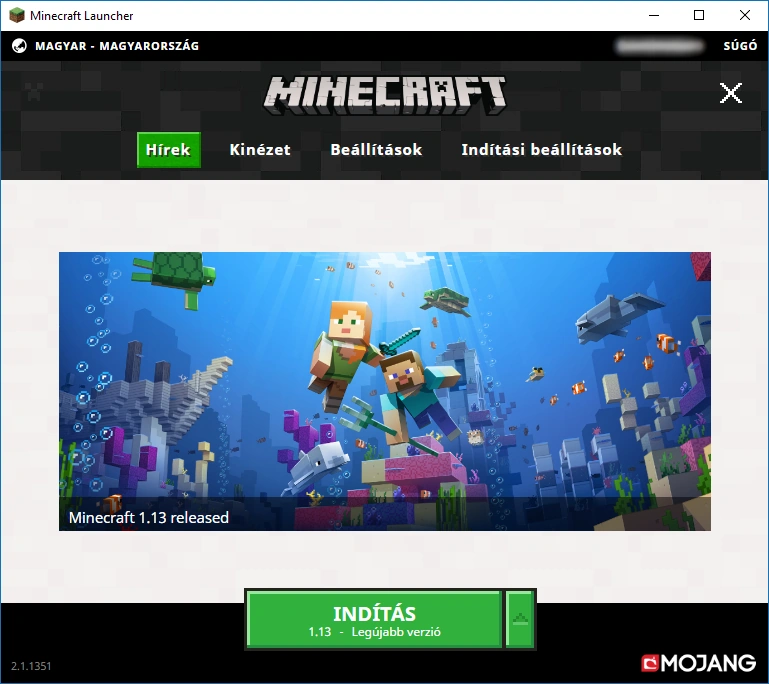The width and height of the screenshot is (769, 684).
Task: Open the SÚGÓ help link
Action: click(x=740, y=46)
